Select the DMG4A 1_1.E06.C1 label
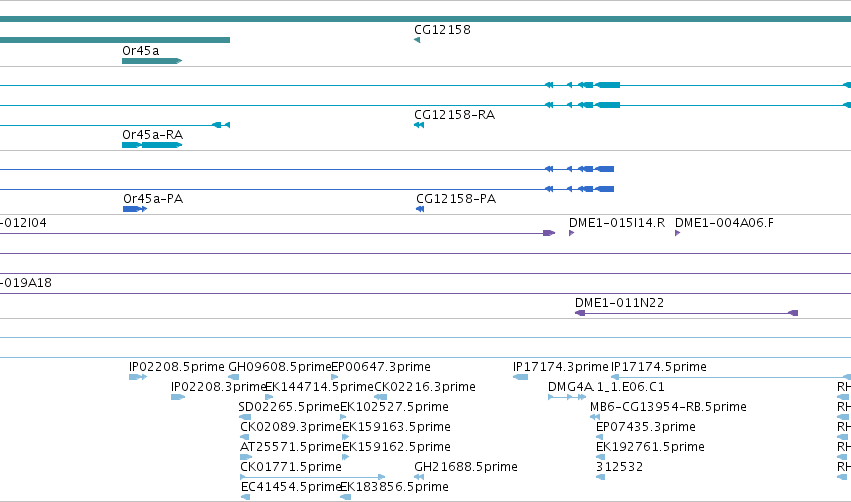The height and width of the screenshot is (502, 851). click(606, 387)
